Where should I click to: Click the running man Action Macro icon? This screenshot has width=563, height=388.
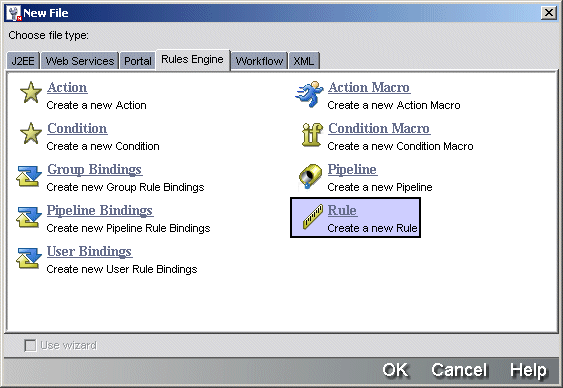coord(309,94)
